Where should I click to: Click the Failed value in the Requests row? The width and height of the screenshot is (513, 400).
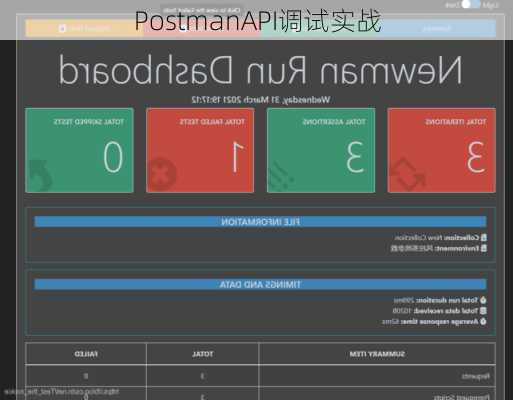point(86,376)
